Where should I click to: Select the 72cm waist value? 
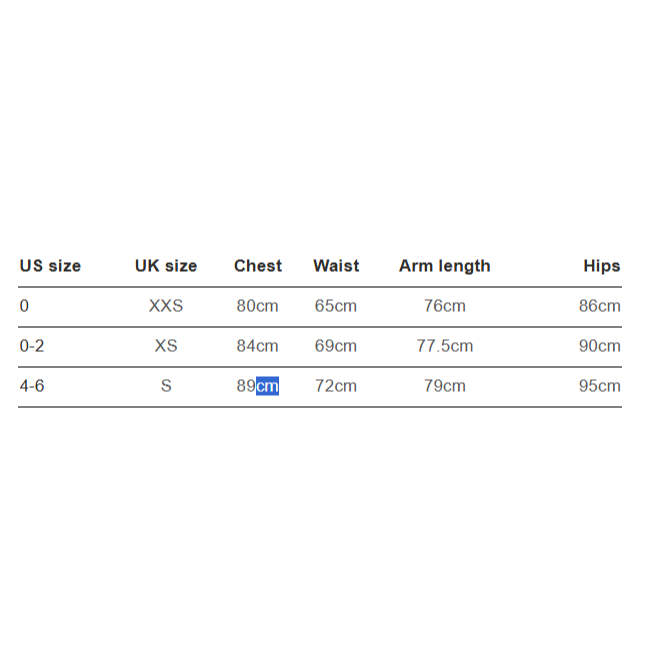click(x=336, y=386)
